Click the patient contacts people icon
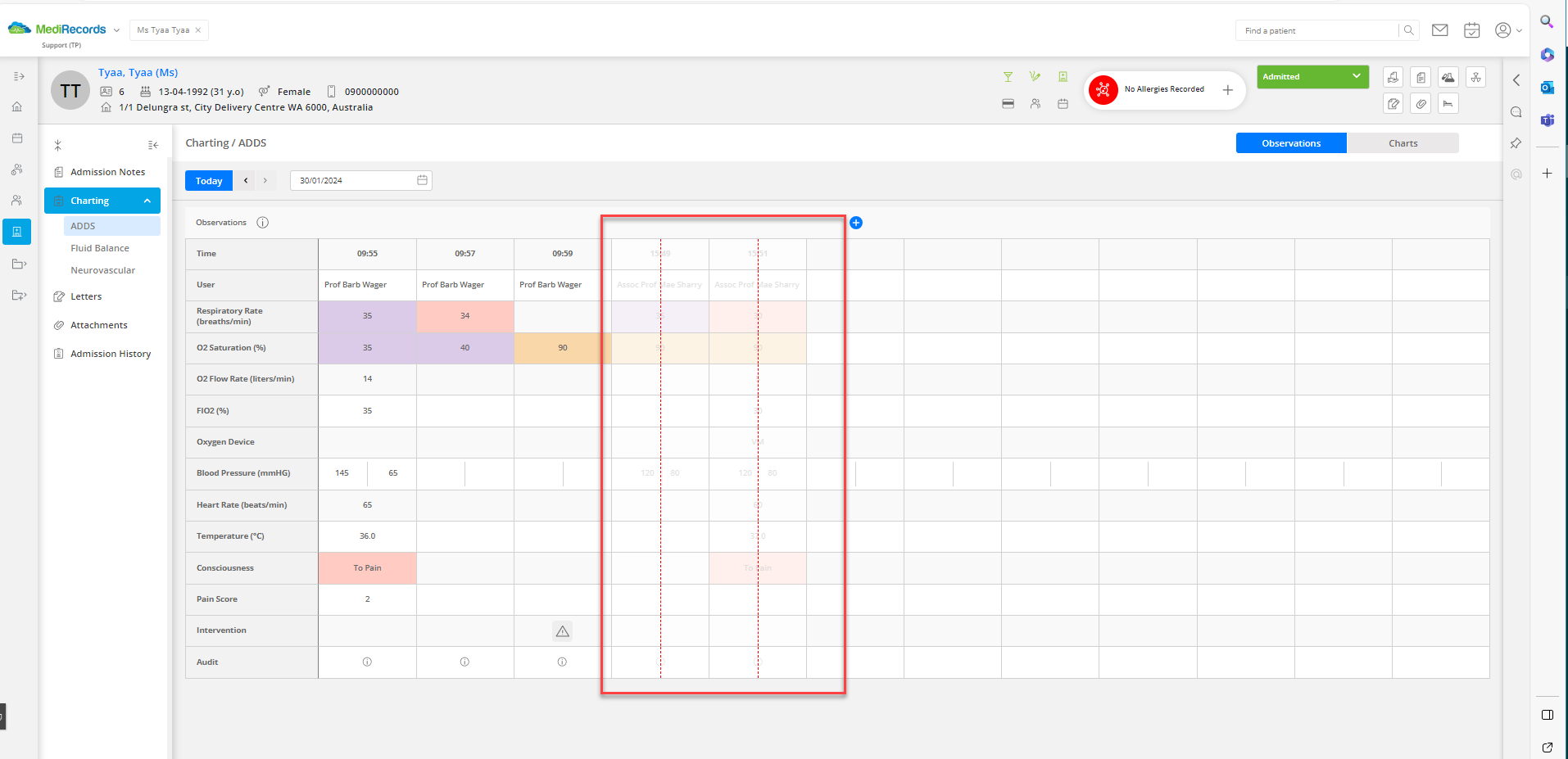 tap(1036, 104)
